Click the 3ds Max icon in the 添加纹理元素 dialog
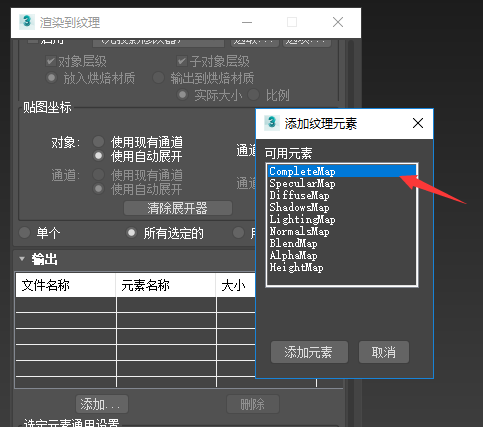Screen dimensions: 483x427 point(272,123)
